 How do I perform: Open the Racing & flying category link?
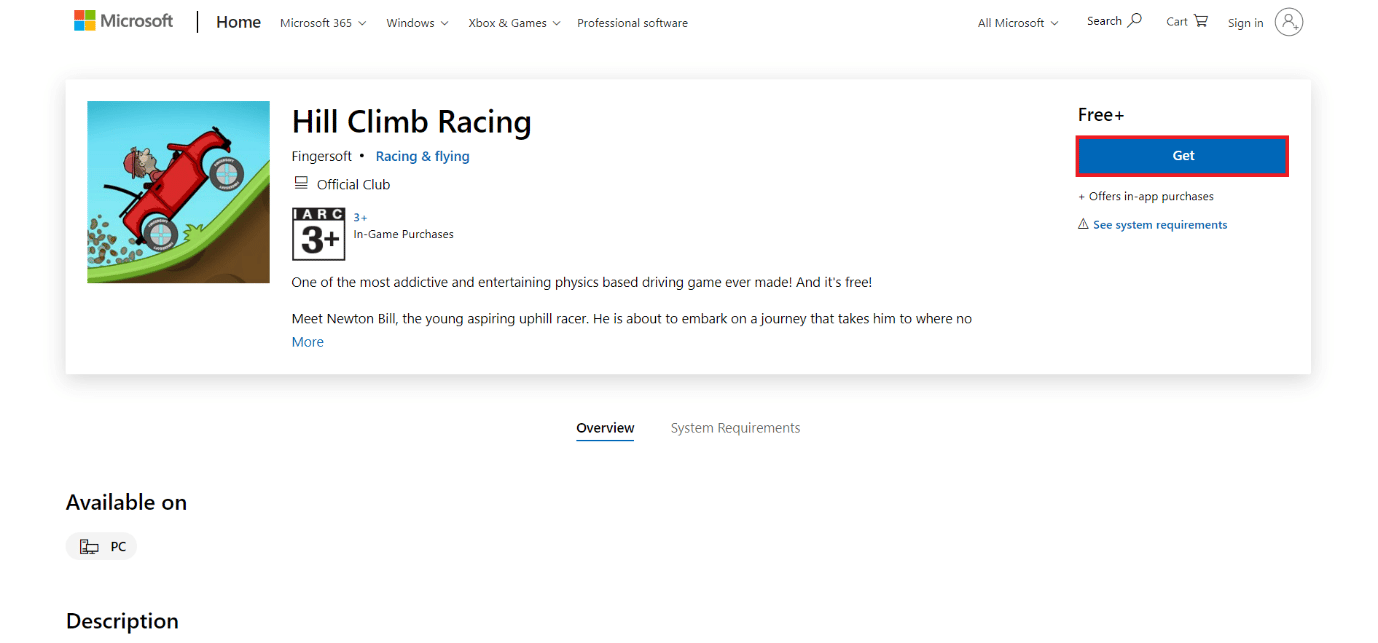tap(422, 156)
